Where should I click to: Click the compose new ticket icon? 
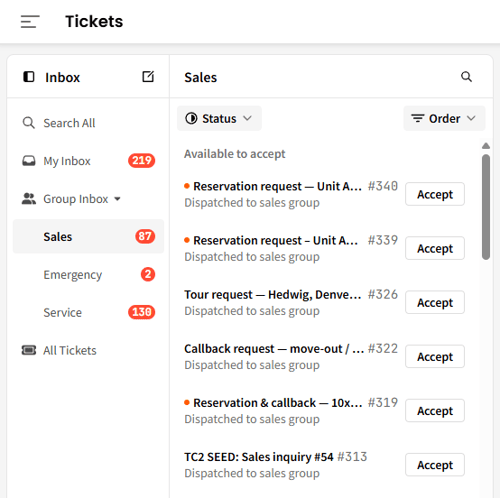(x=148, y=77)
